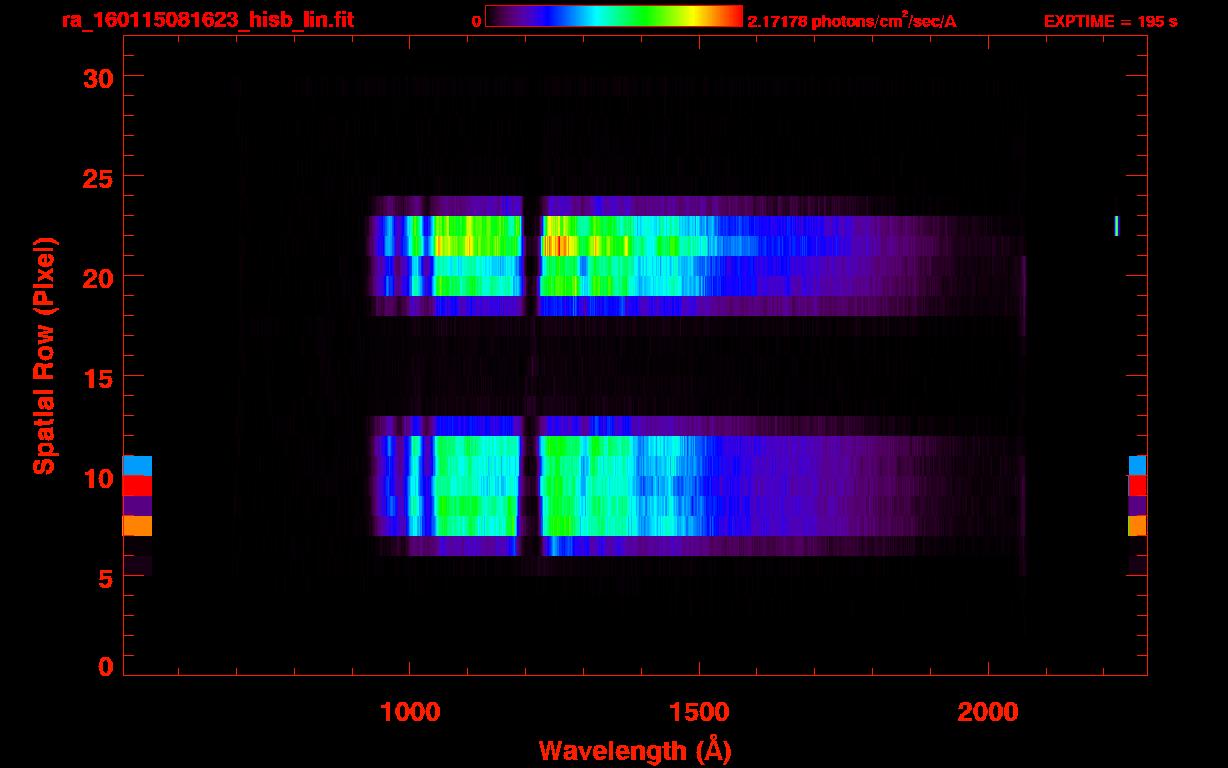This screenshot has width=1228, height=768.
Task: Select the red swatch beside the y-axis
Action: click(x=137, y=486)
